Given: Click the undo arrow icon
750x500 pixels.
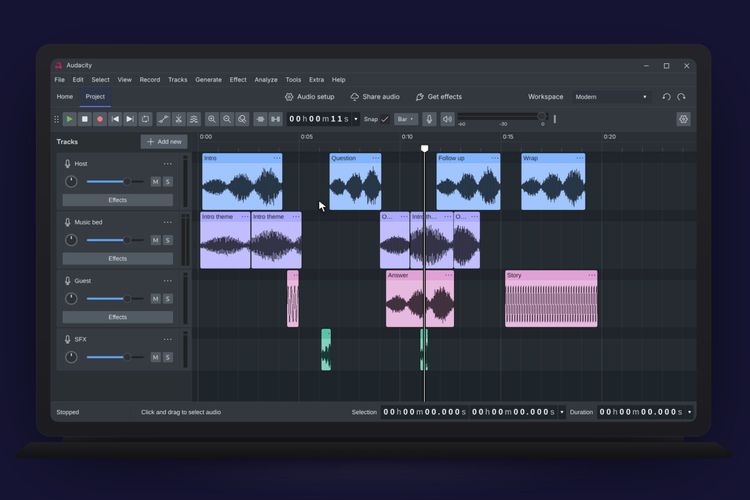Looking at the screenshot, I should pyautogui.click(x=666, y=97).
